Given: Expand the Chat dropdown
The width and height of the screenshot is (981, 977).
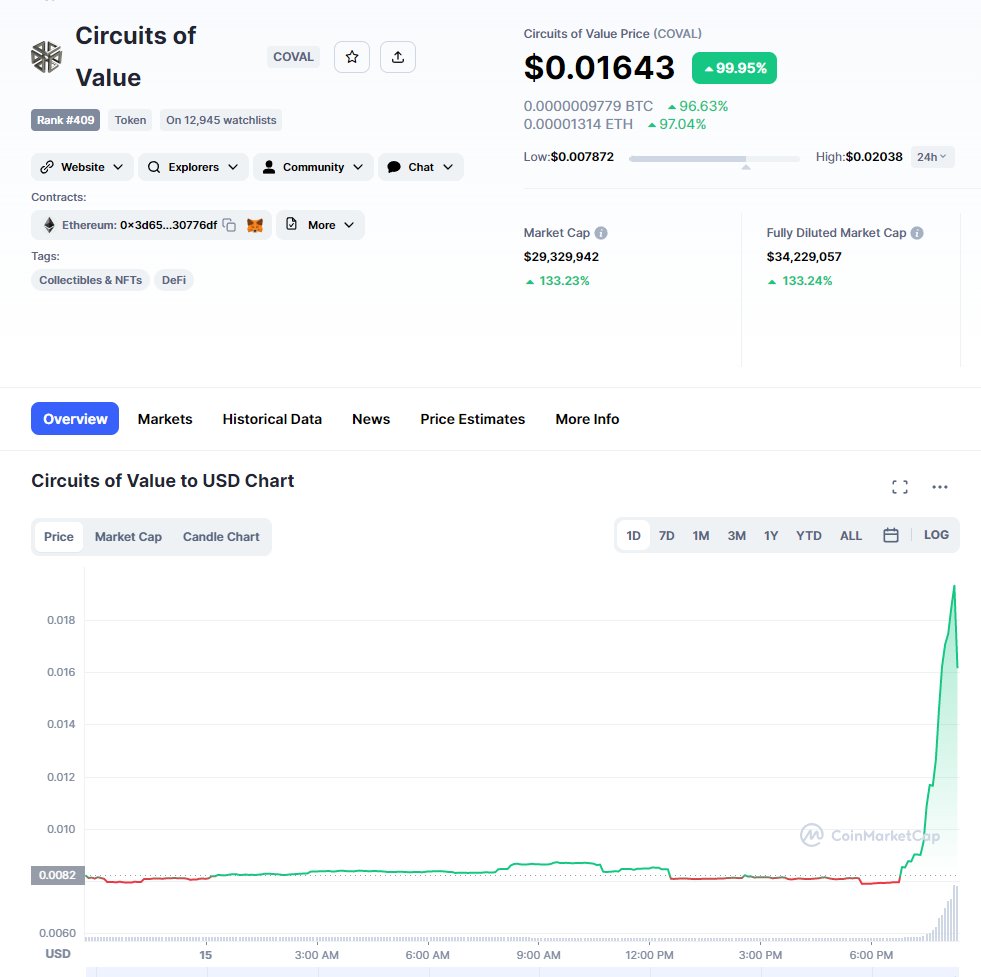Looking at the screenshot, I should click(x=420, y=167).
